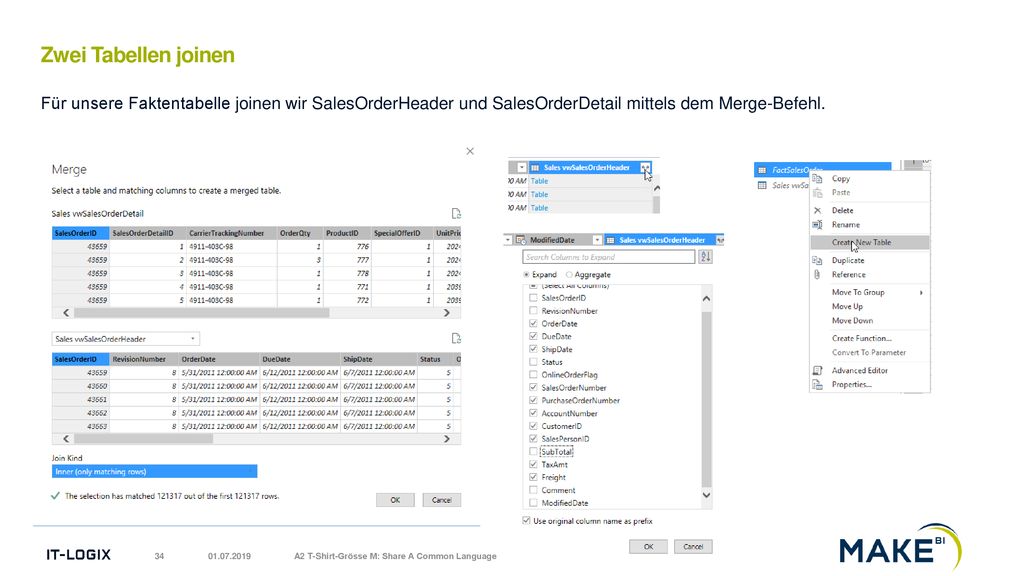Click the column list scroll-up arrow

706,298
